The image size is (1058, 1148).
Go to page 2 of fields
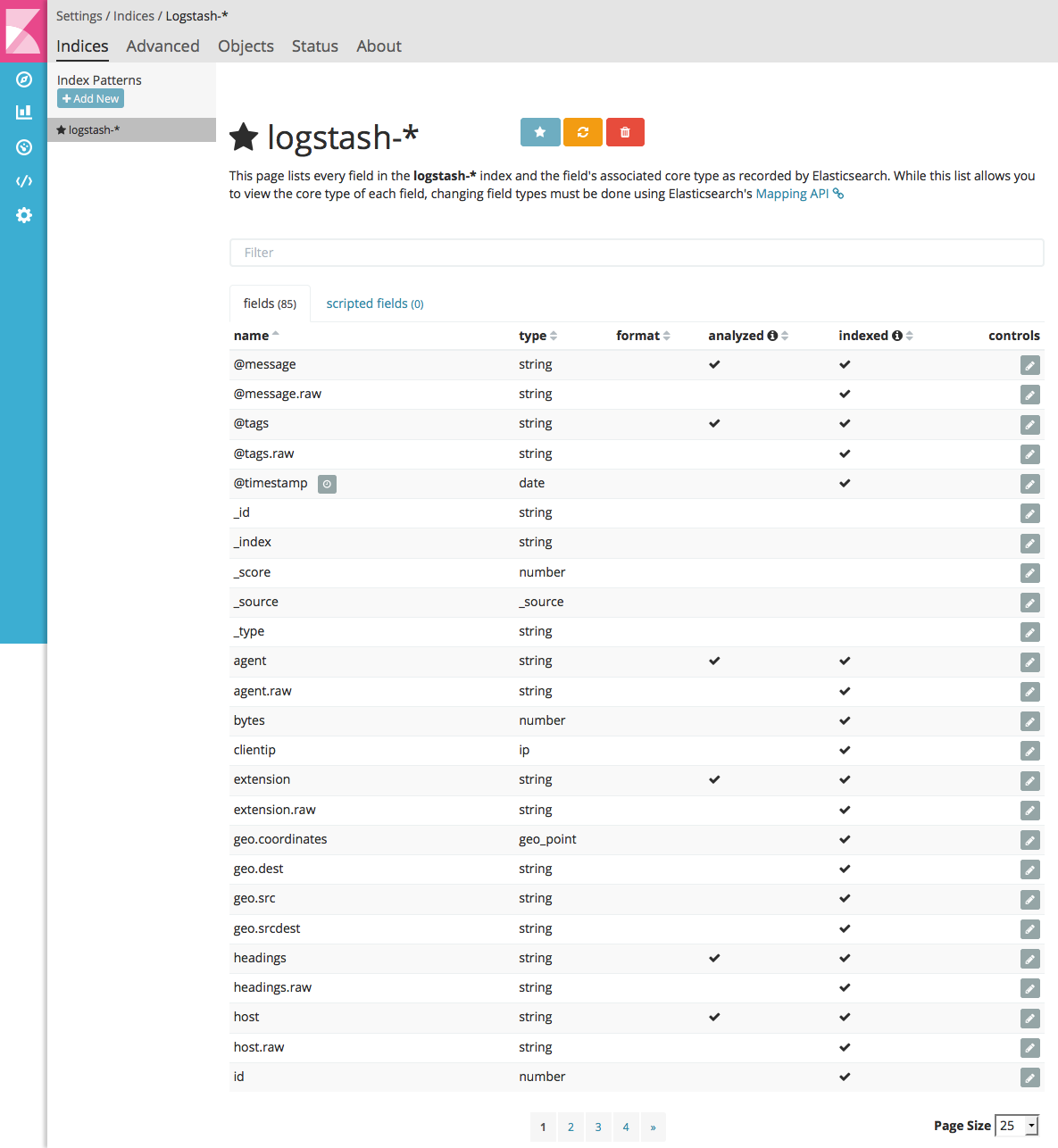tap(571, 1127)
